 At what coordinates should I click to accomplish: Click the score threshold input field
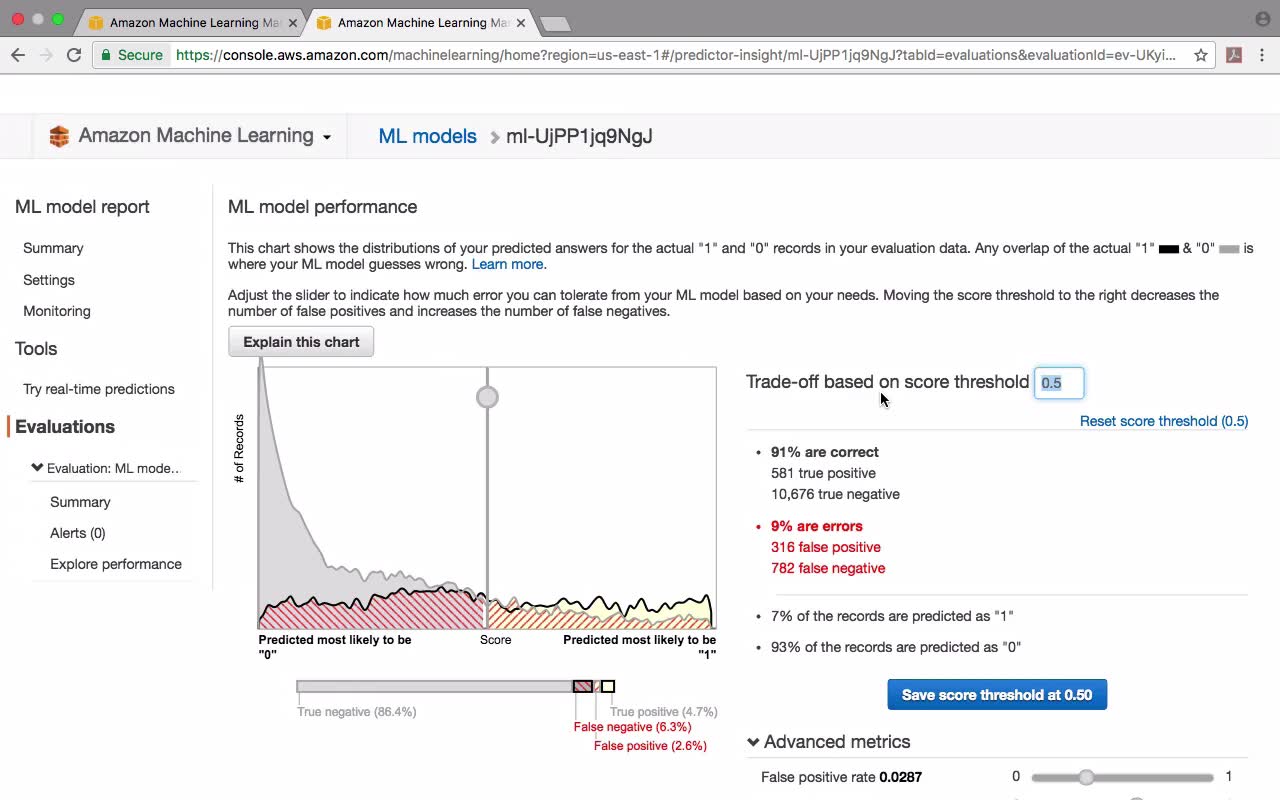[1058, 383]
